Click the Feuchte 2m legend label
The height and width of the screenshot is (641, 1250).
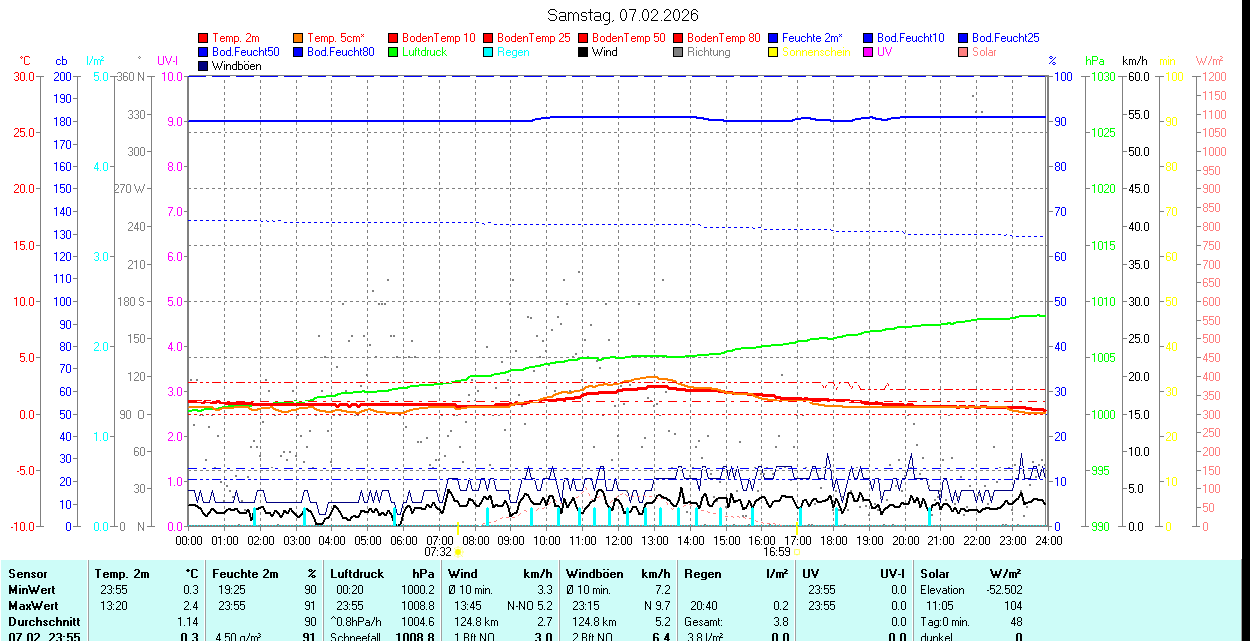(x=812, y=38)
